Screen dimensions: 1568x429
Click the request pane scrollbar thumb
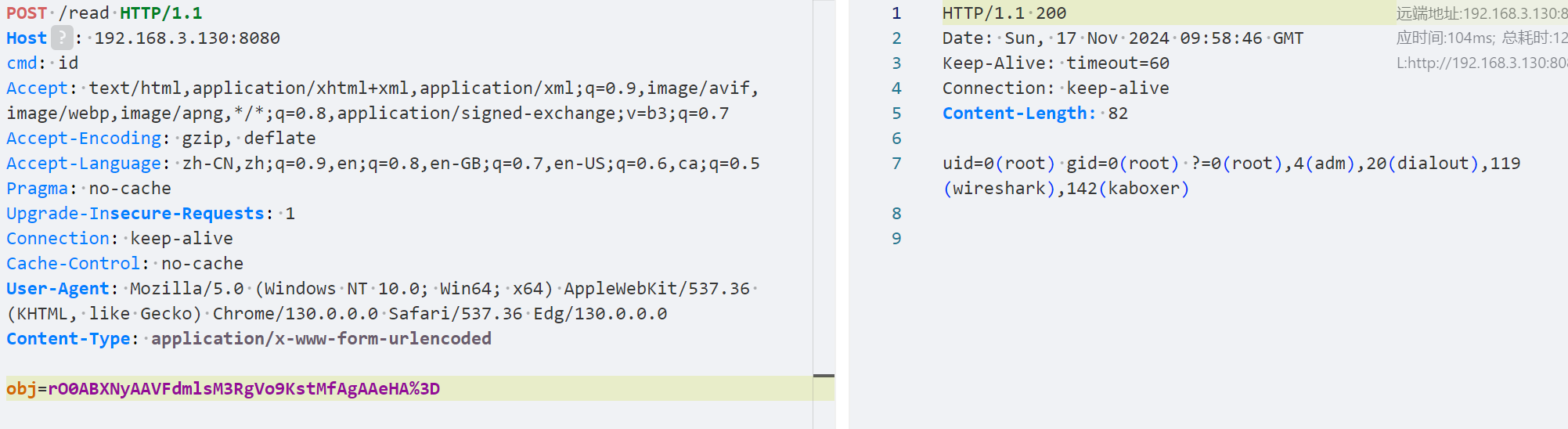point(824,376)
